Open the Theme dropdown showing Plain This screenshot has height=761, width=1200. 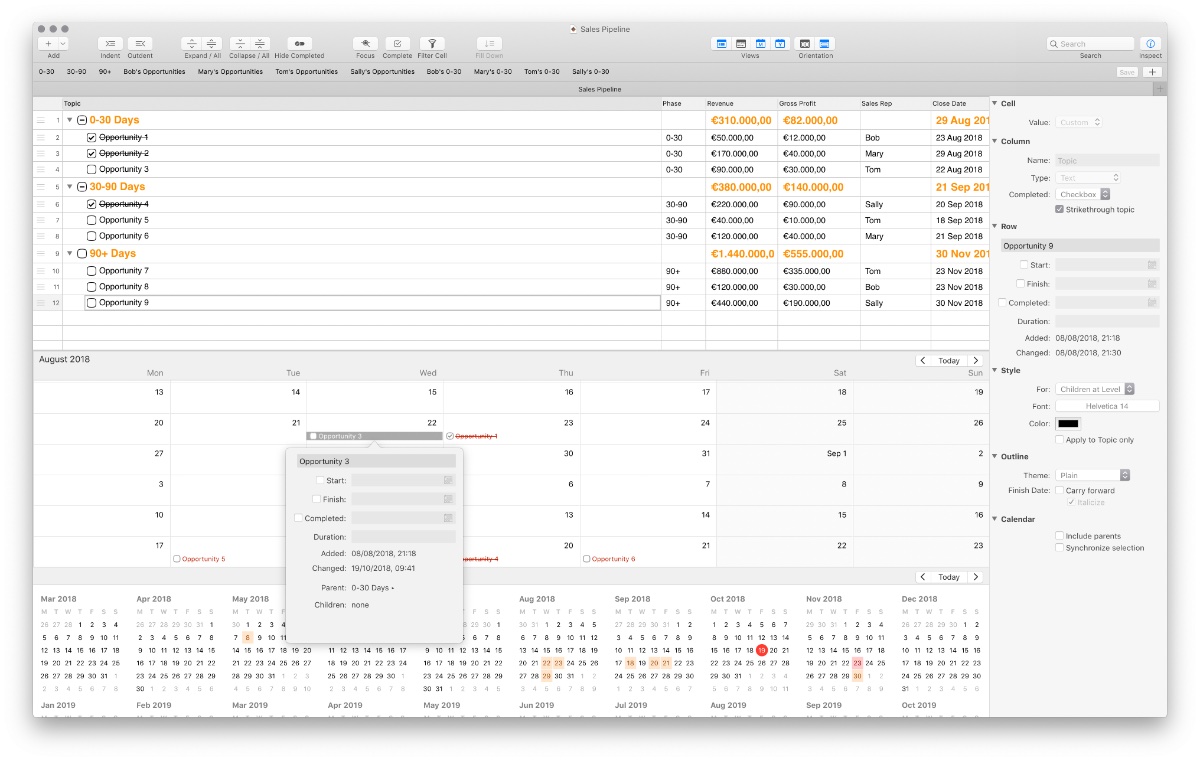(1092, 475)
